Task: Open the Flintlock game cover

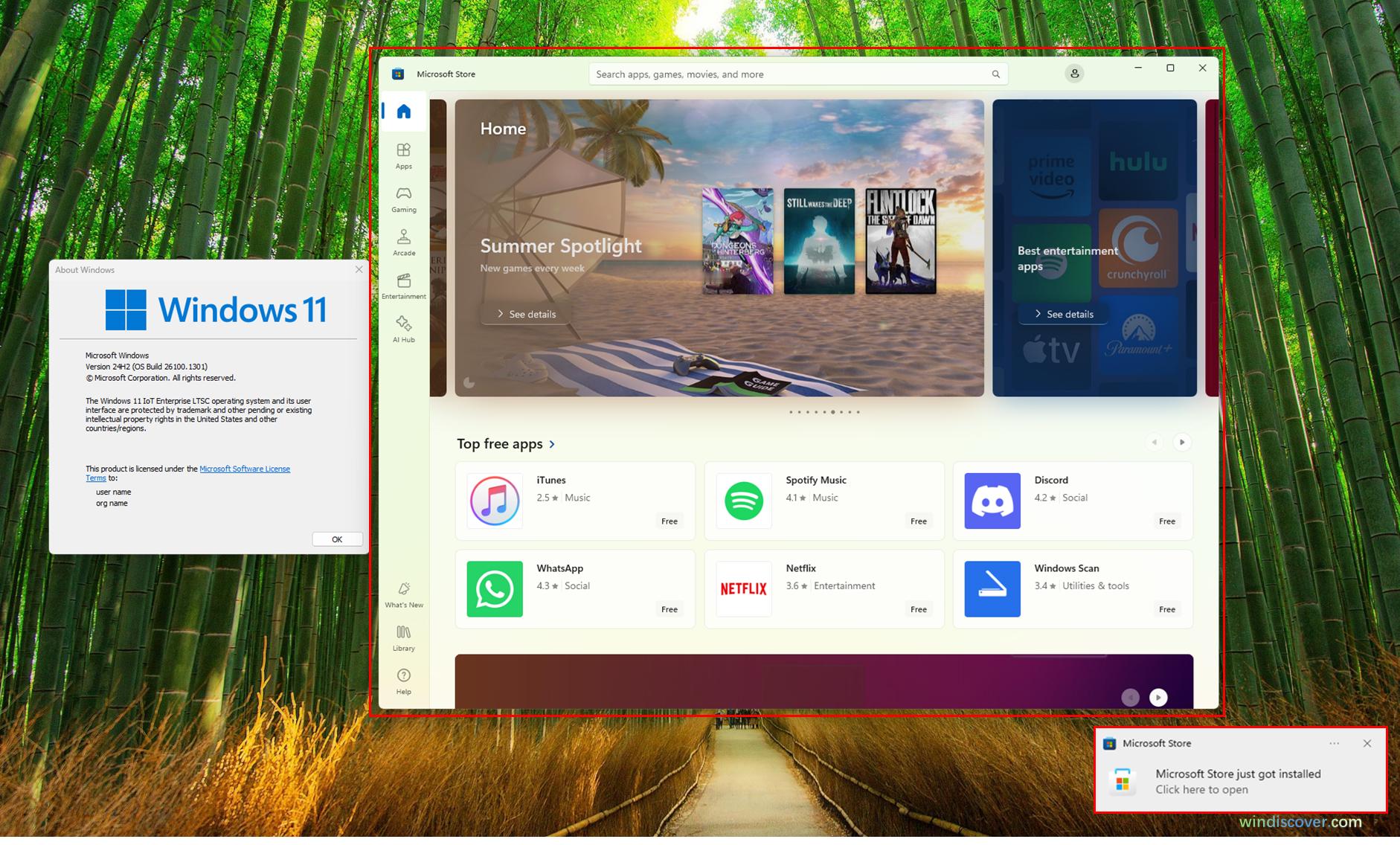Action: coord(901,241)
